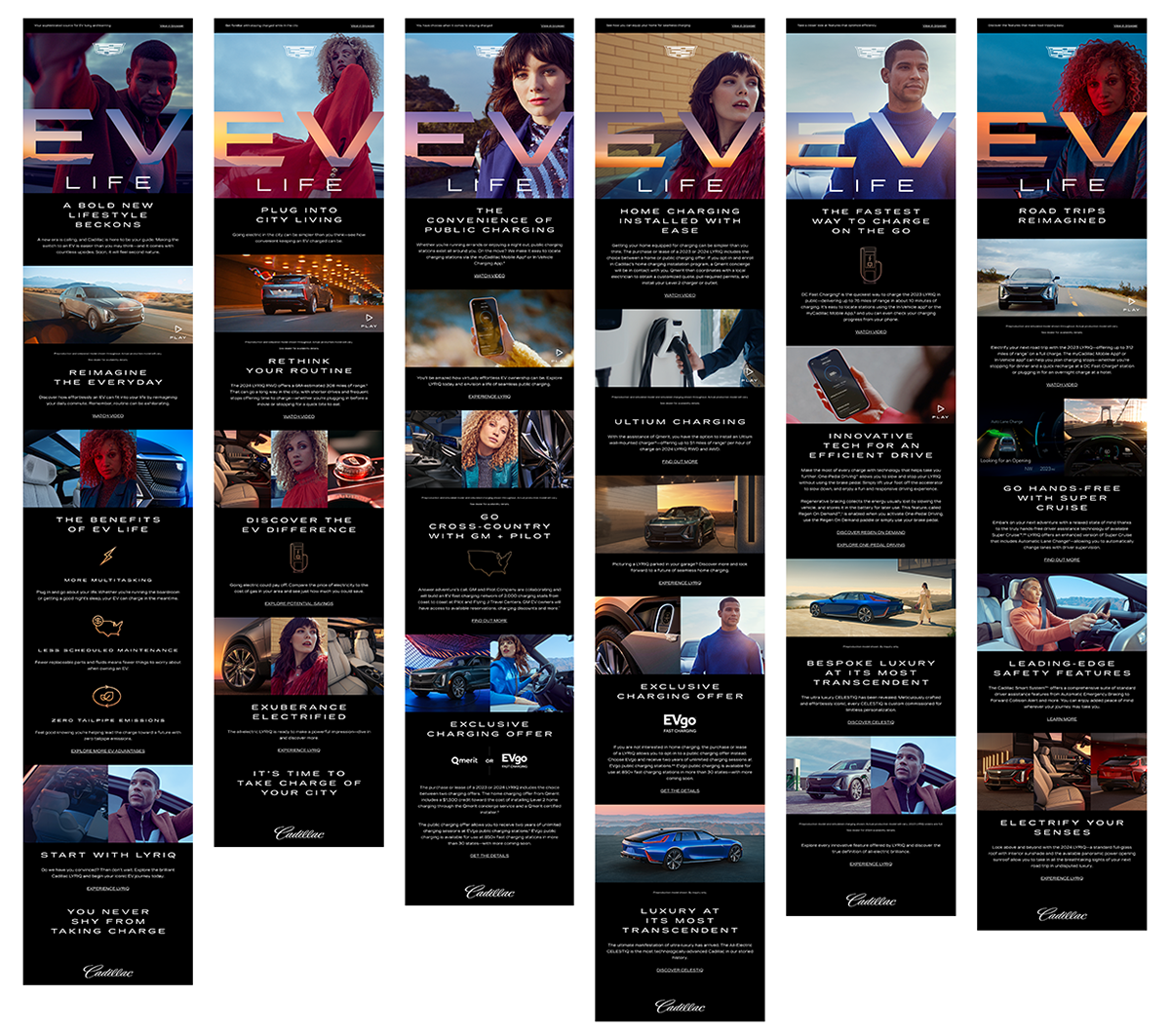Play the silver LYRIQ desert road video

[178, 330]
